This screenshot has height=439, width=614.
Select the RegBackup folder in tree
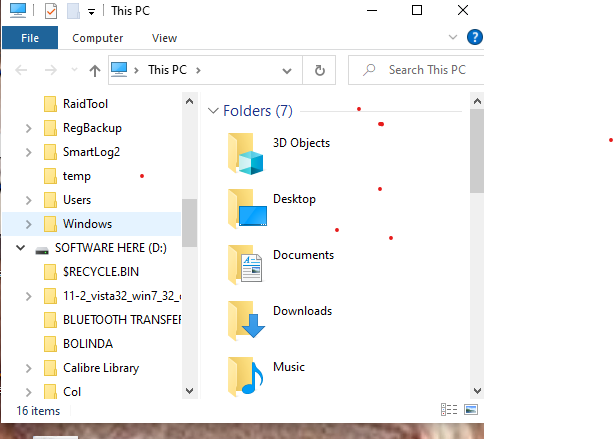click(x=92, y=128)
